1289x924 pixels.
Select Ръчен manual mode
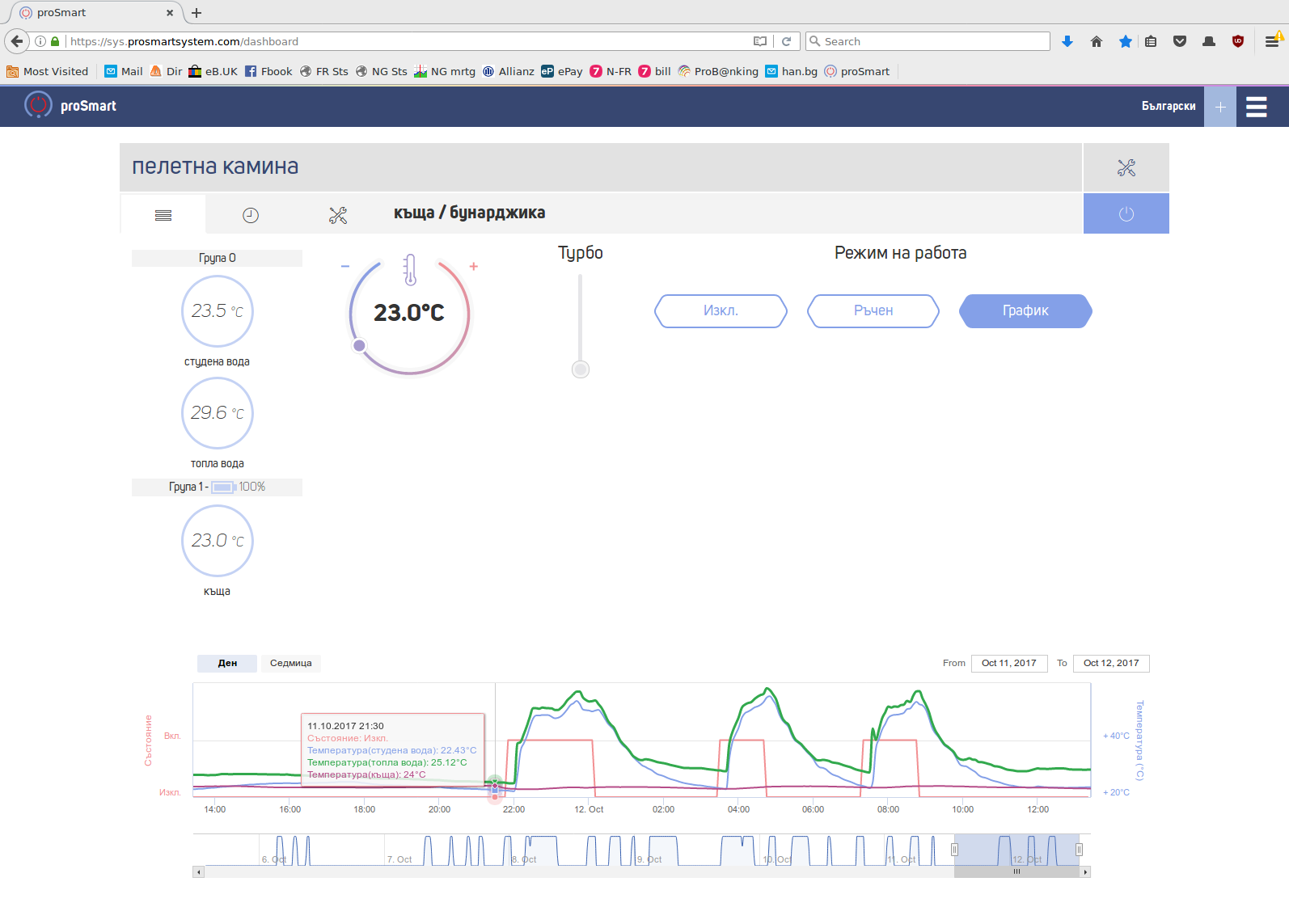[873, 311]
